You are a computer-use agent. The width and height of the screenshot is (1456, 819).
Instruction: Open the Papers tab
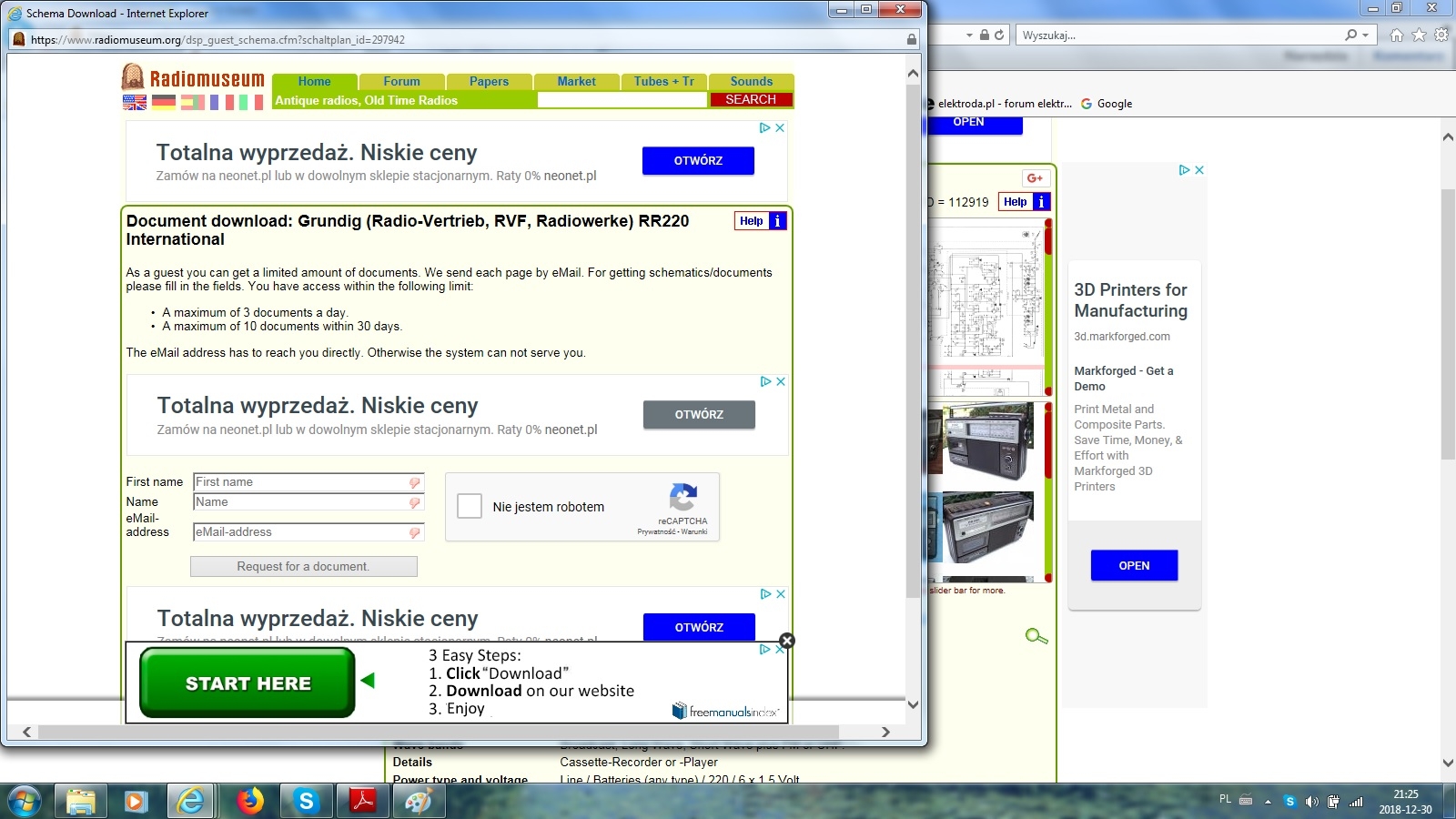click(x=489, y=82)
